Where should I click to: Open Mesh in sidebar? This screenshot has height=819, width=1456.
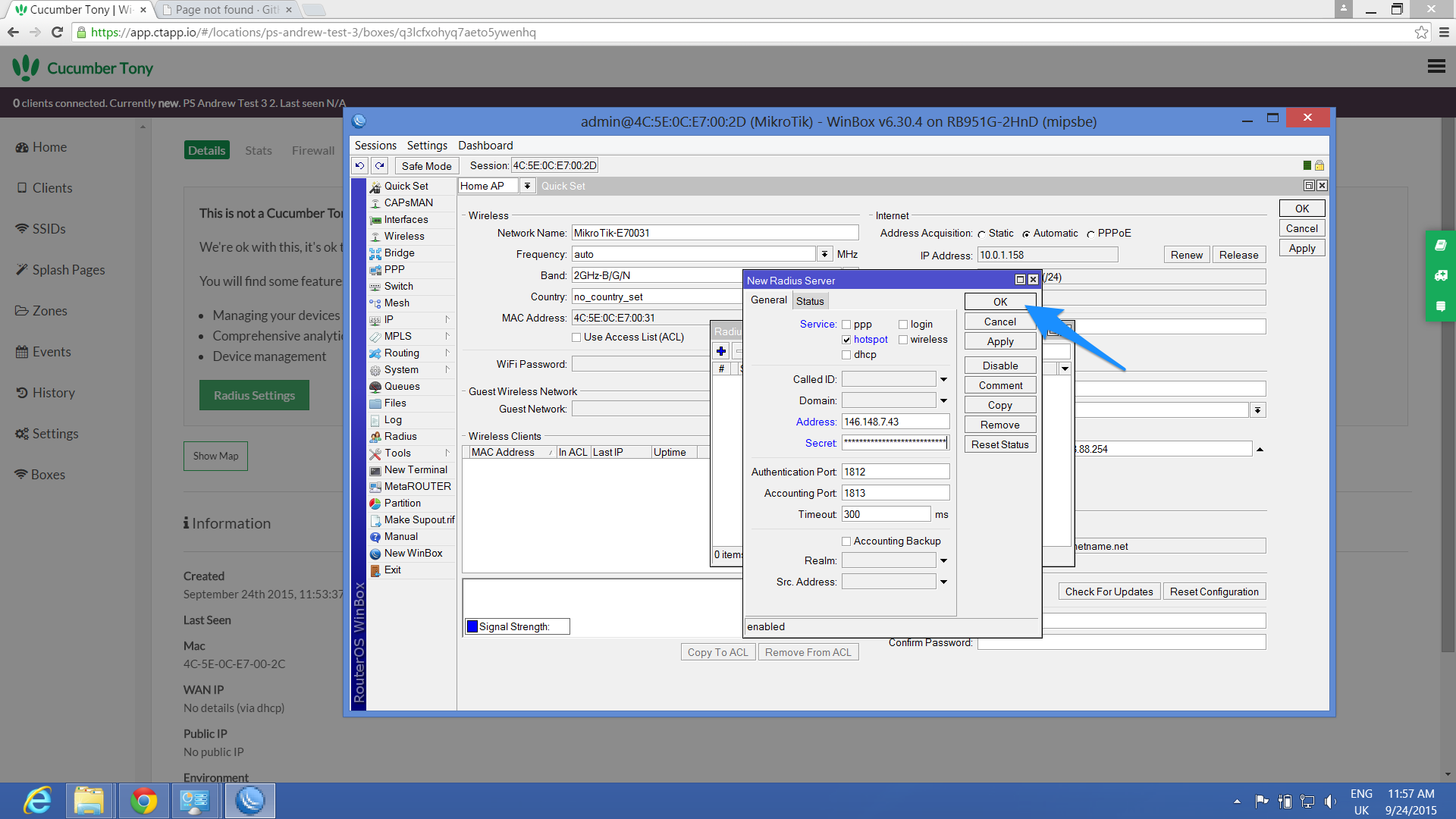(x=397, y=303)
